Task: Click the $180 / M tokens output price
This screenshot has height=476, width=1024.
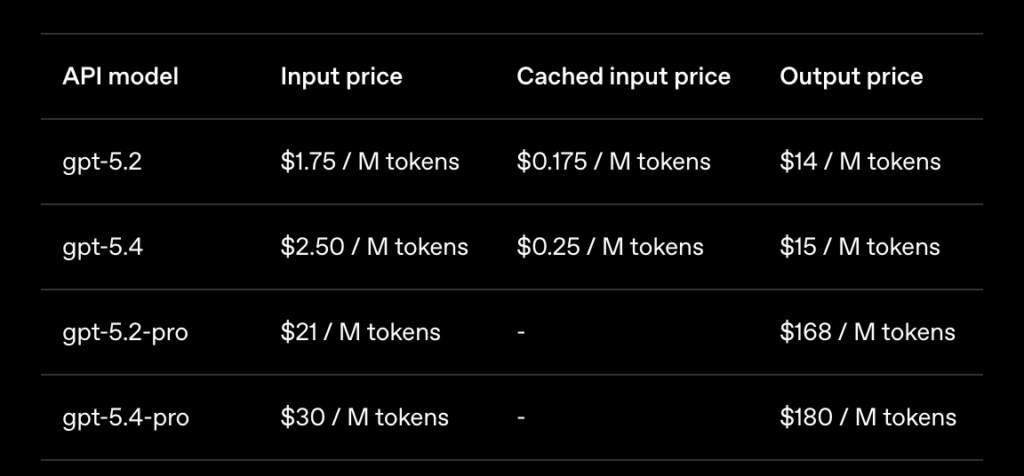Action: [x=868, y=417]
